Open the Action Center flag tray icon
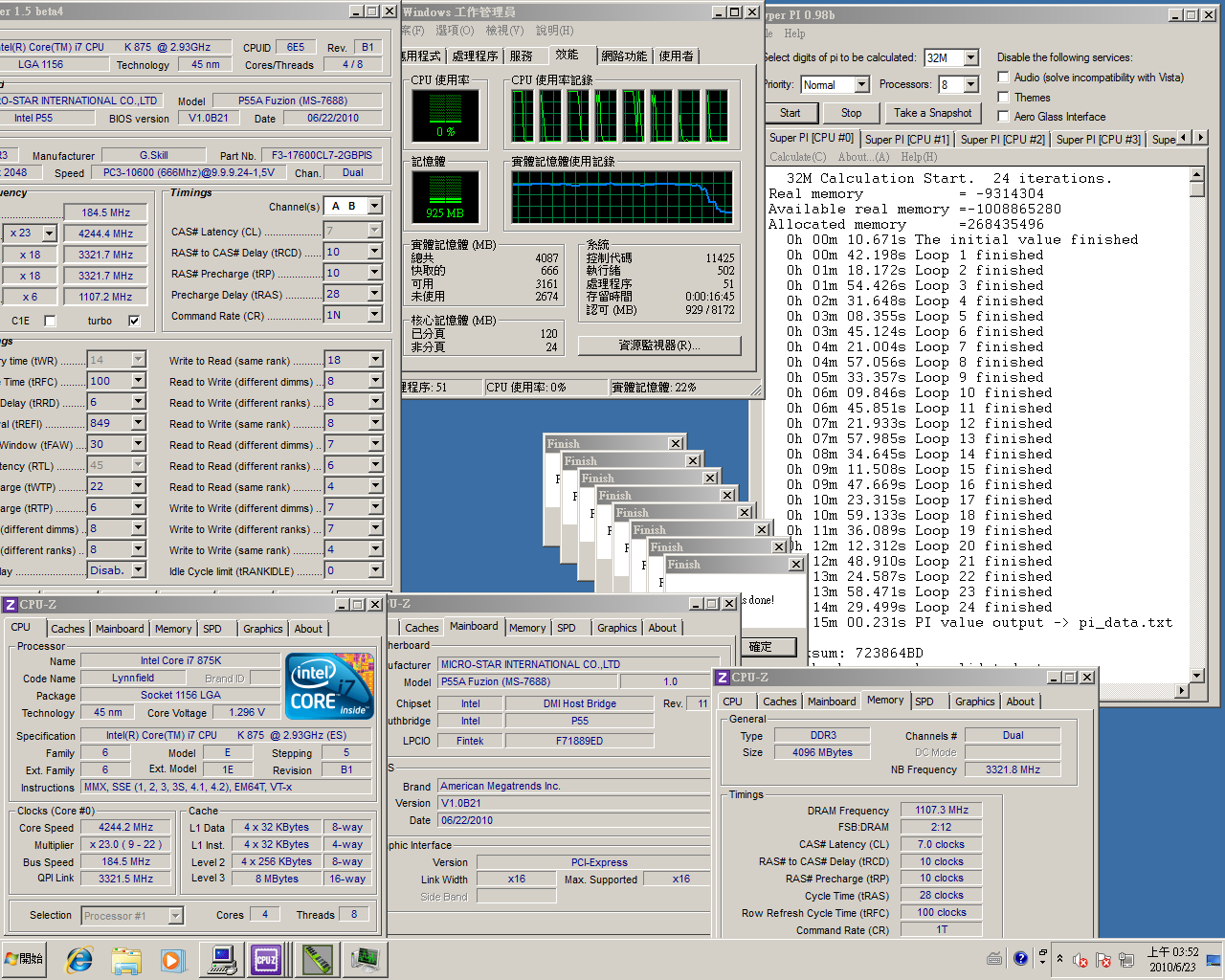1225x980 pixels. (1103, 960)
